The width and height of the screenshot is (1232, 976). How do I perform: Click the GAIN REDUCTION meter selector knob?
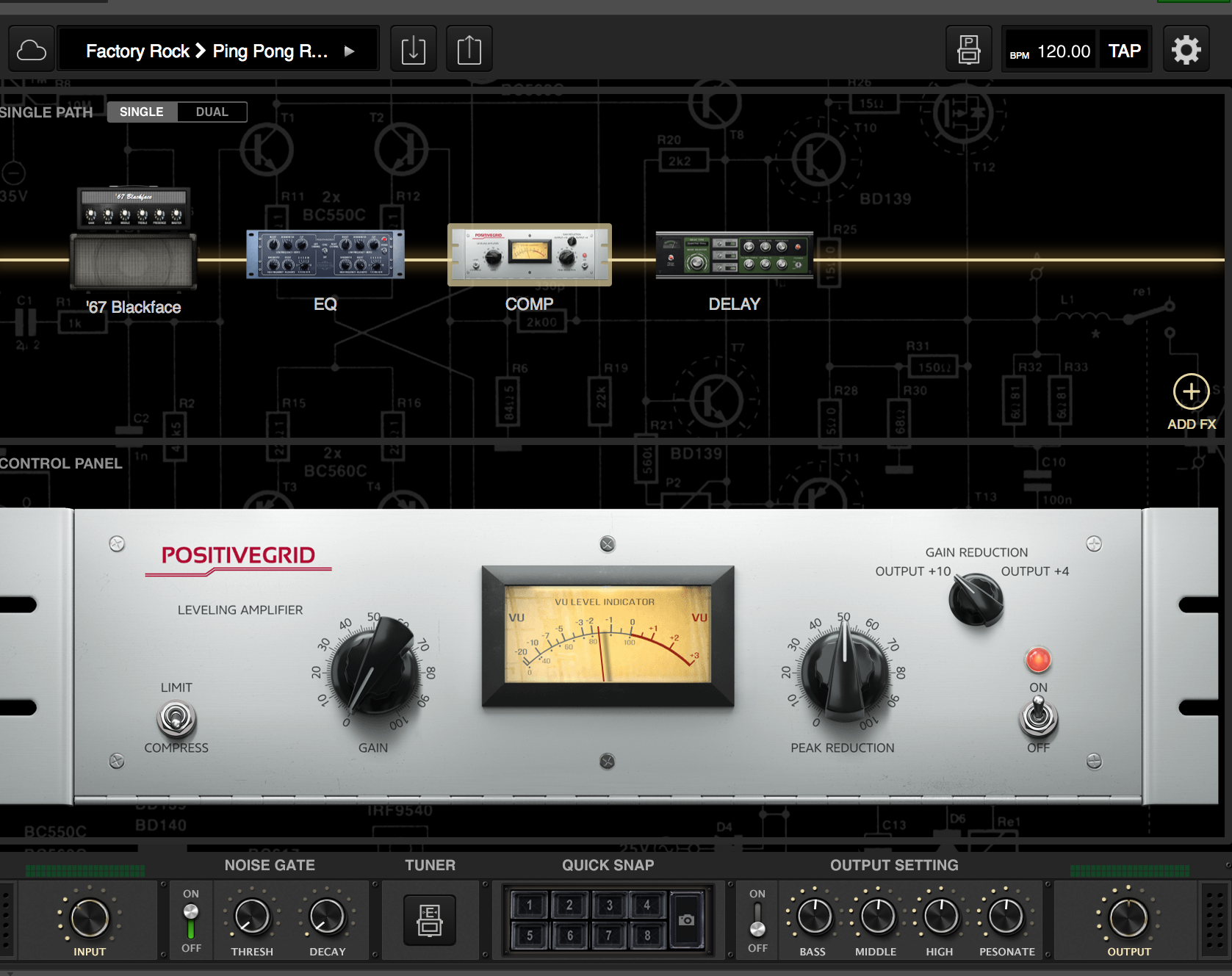(976, 599)
